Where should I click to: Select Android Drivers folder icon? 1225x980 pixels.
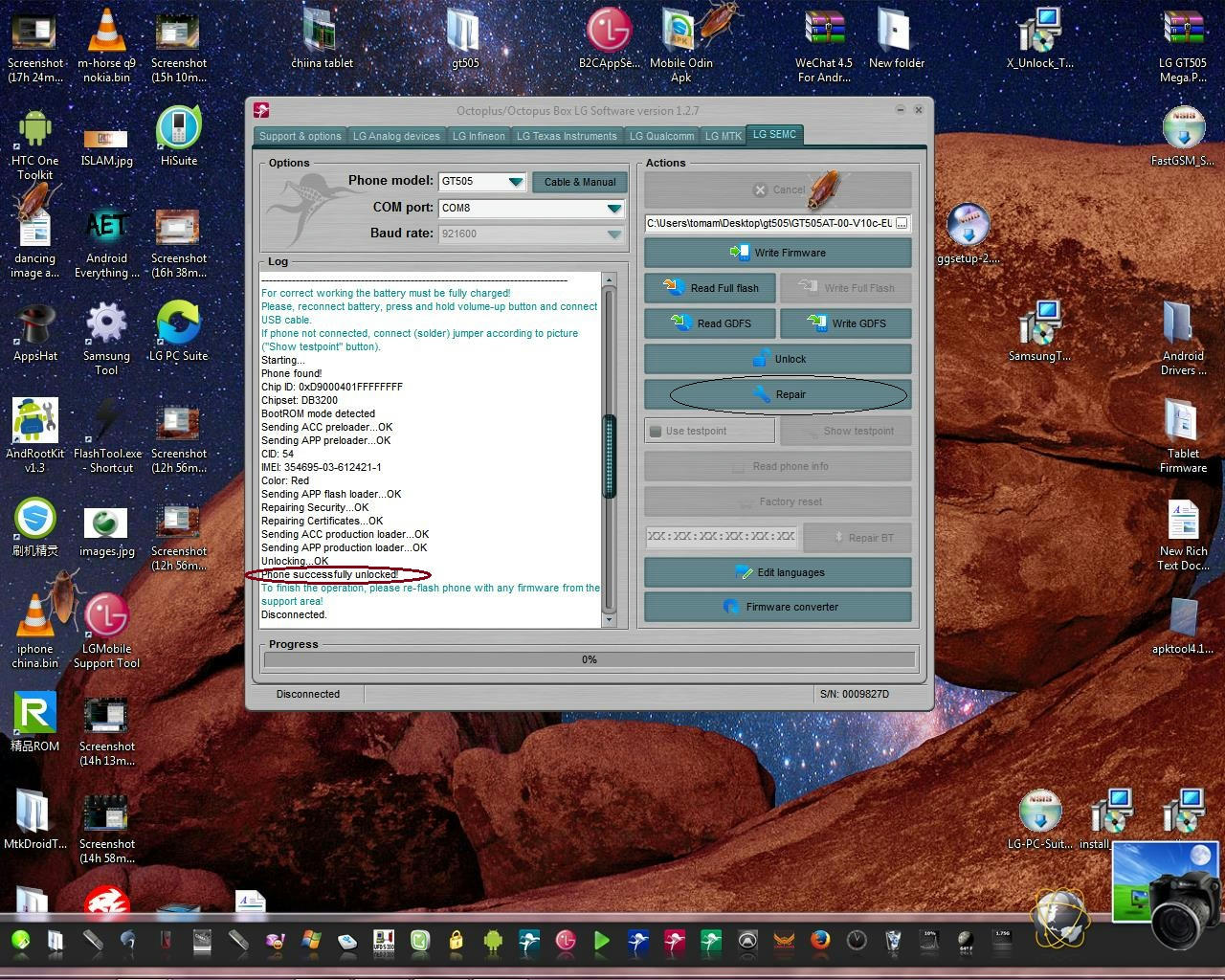(x=1184, y=339)
